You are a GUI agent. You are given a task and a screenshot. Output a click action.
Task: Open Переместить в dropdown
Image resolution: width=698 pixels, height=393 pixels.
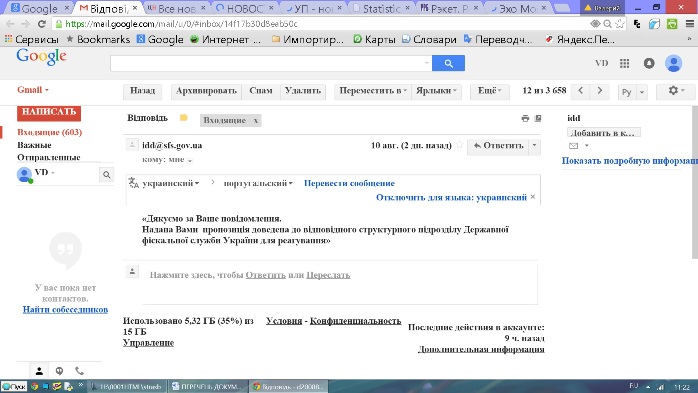coord(373,91)
